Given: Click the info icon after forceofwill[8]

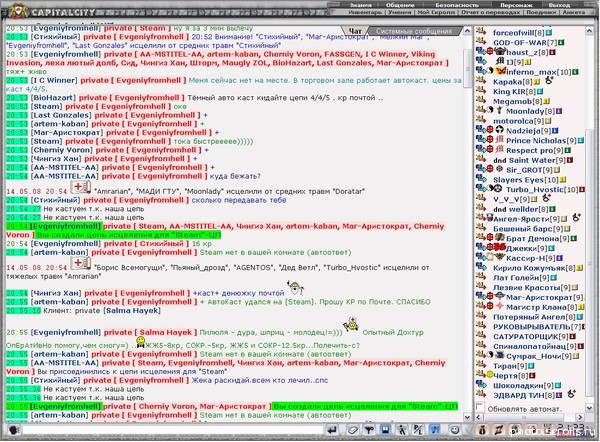Looking at the screenshot, I should (x=549, y=33).
